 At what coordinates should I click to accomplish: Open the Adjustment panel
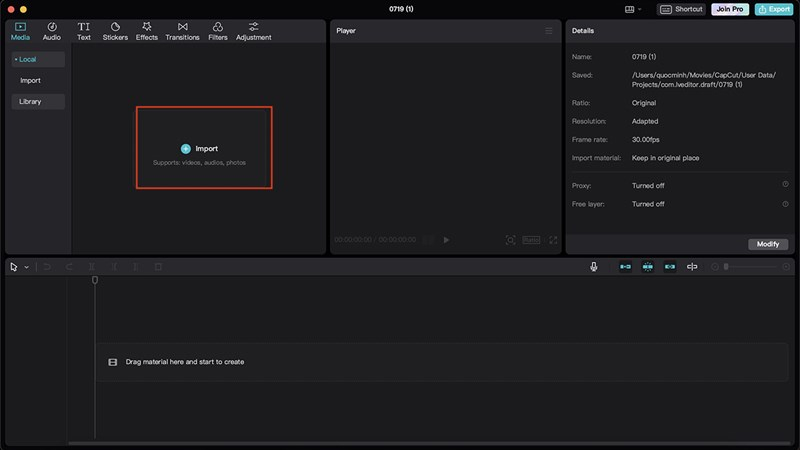click(254, 31)
